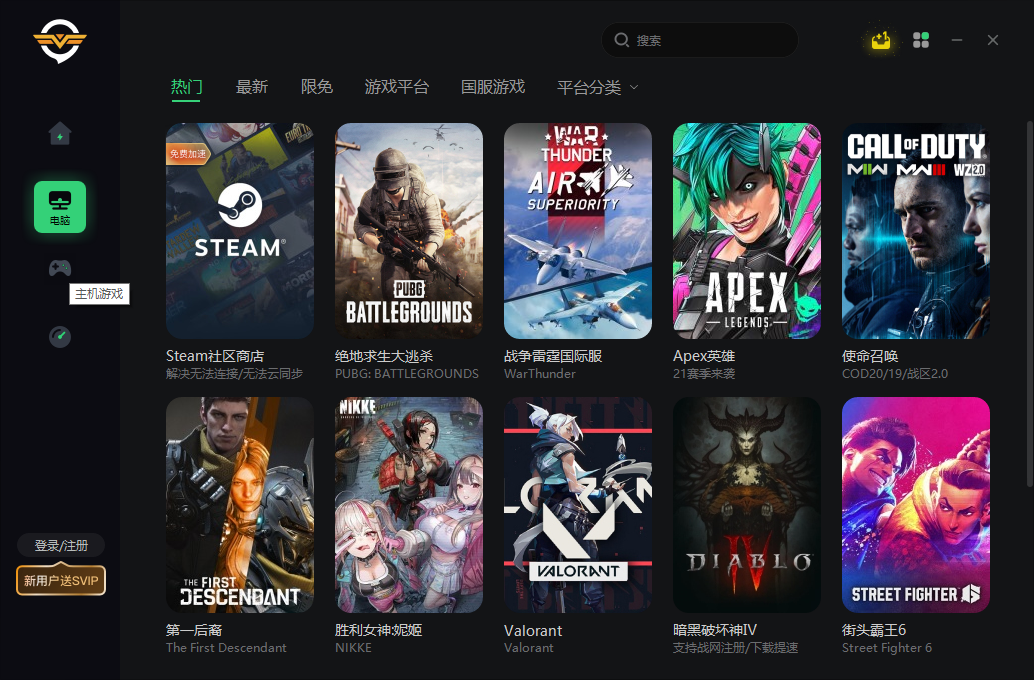The width and height of the screenshot is (1034, 680).
Task: Close the accelerator window
Action: tap(993, 40)
